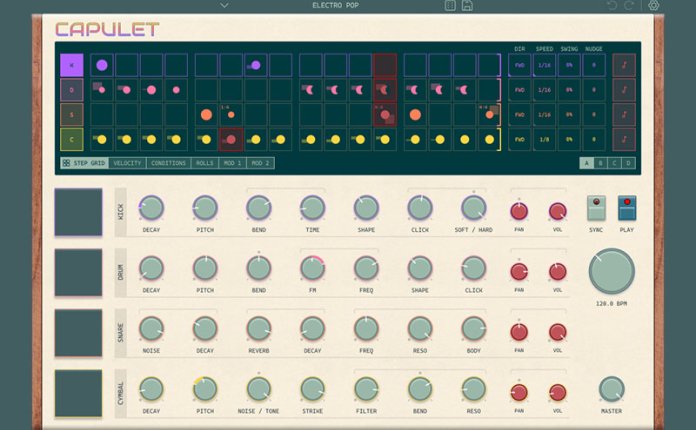The image size is (696, 430).
Task: Click the snare row swing value
Action: tap(569, 115)
